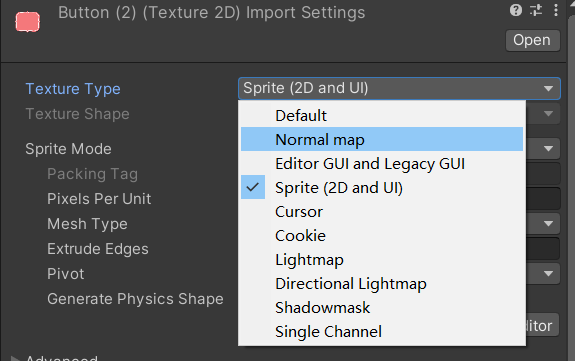
Task: Click the Button (2) texture thumbnail icon
Action: tap(28, 22)
